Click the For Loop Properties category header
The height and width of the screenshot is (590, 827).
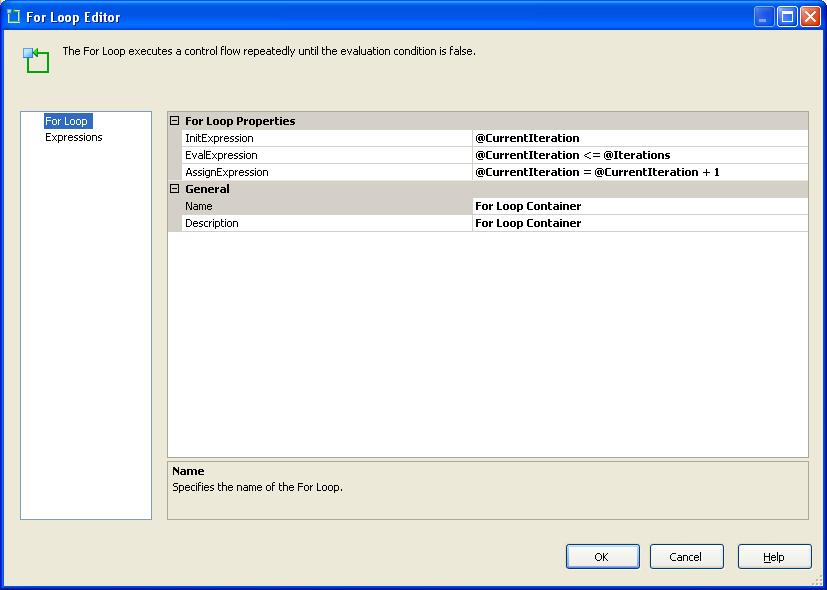tap(240, 121)
